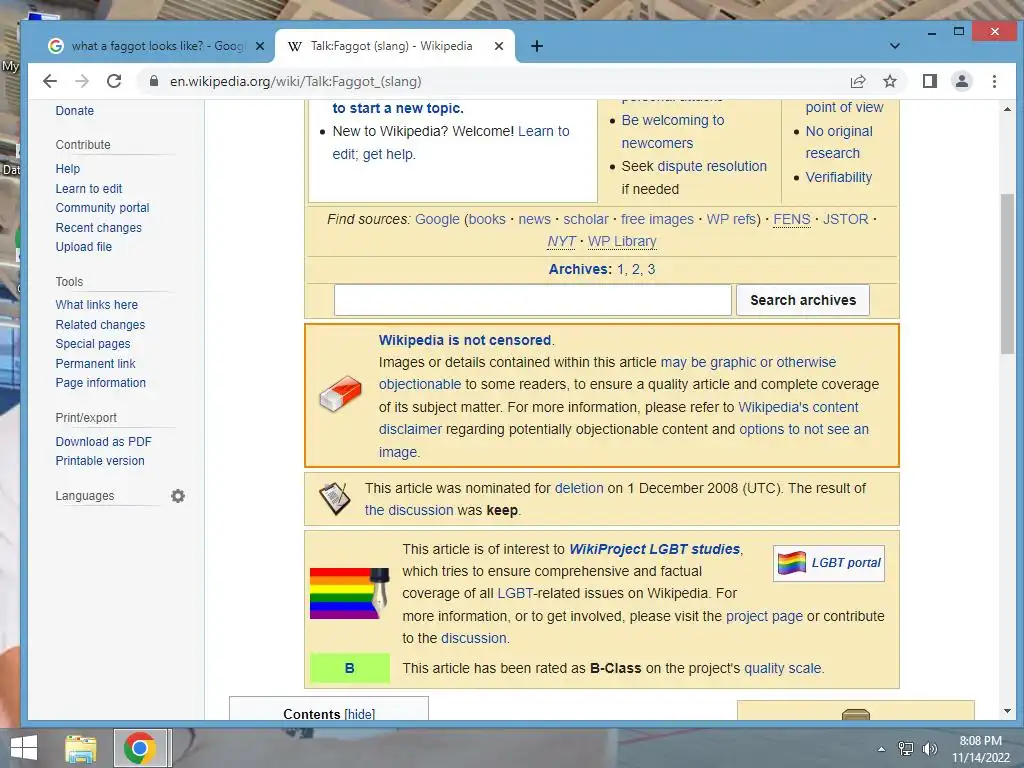Image resolution: width=1024 pixels, height=768 pixels.
Task: Open WikiProject LGBT studies link
Action: coord(654,549)
